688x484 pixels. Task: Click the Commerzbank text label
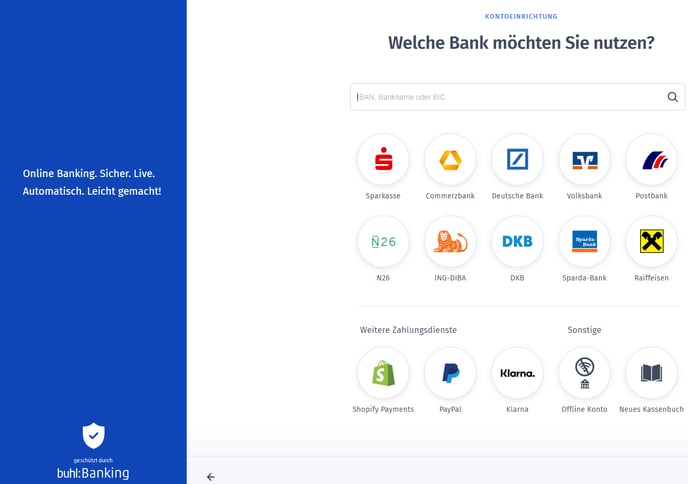[x=450, y=196]
